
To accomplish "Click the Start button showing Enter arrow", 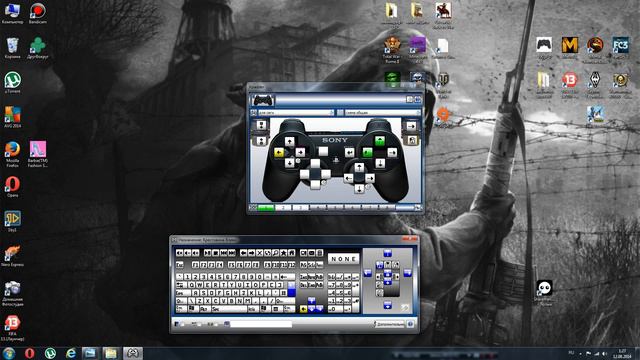I will 349,153.
